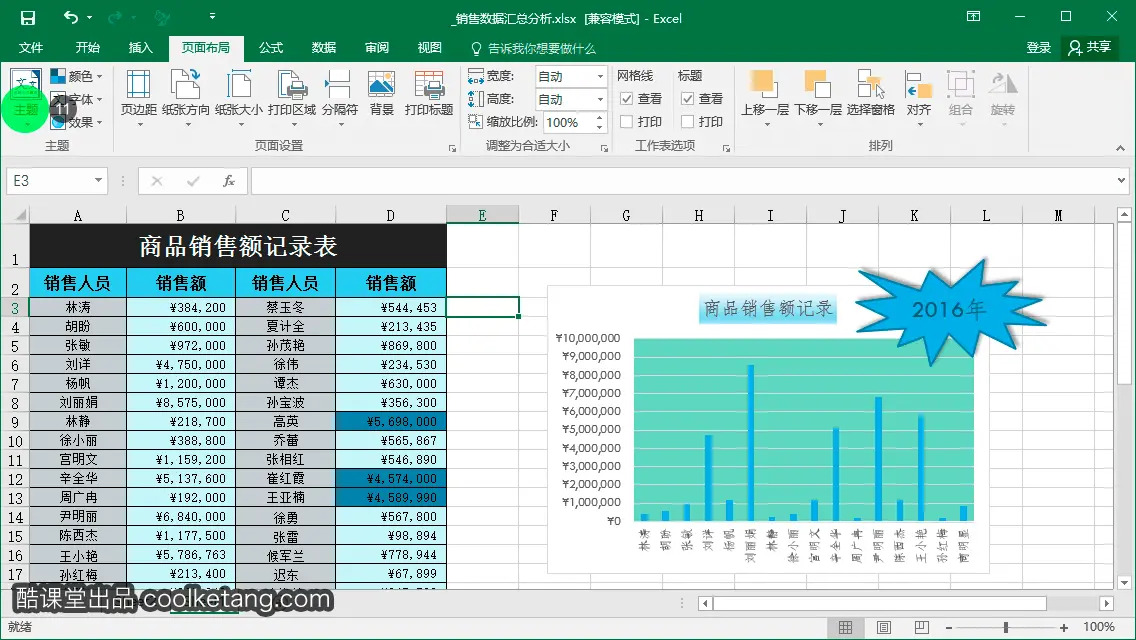
Task: Switch to the 插入 tab
Action: pyautogui.click(x=141, y=48)
